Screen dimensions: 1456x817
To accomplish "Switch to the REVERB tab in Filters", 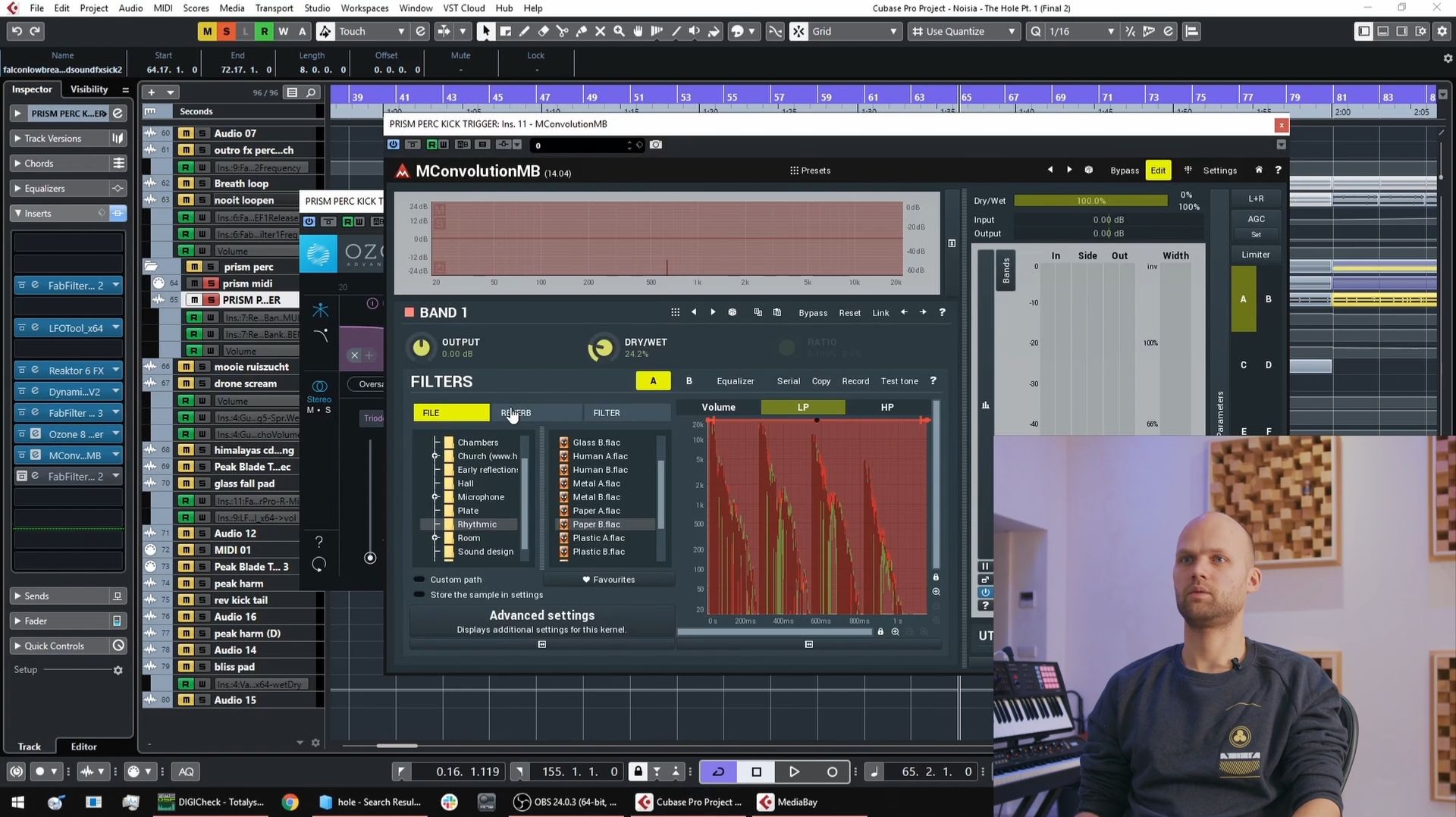I will pos(536,413).
